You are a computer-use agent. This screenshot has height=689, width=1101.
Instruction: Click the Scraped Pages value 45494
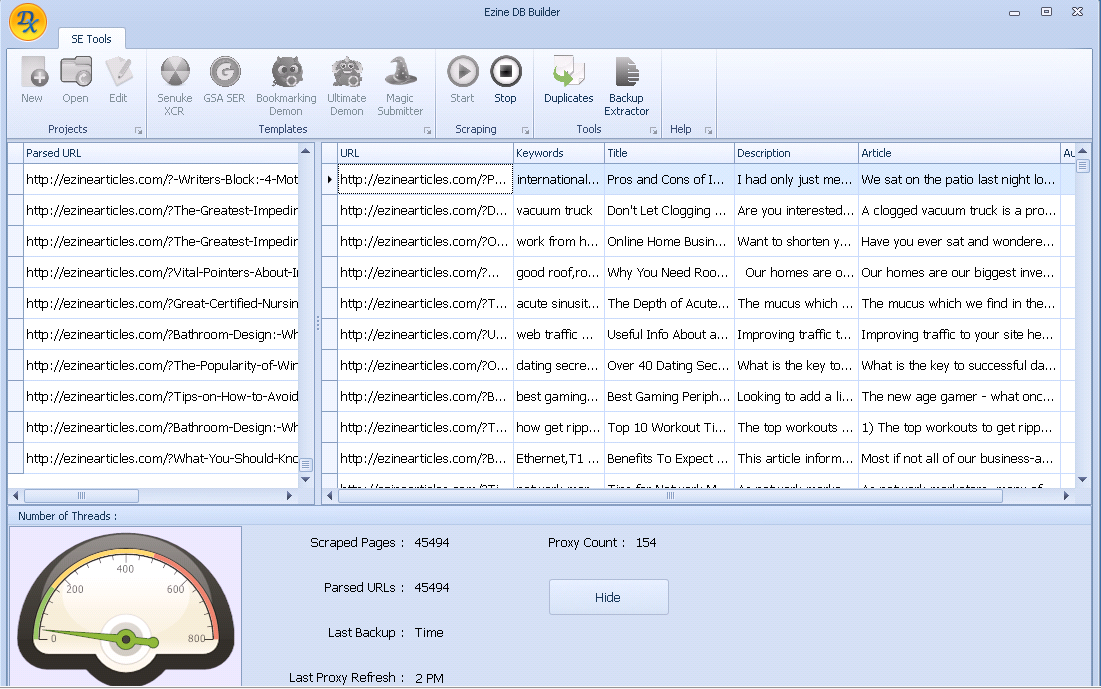[432, 543]
